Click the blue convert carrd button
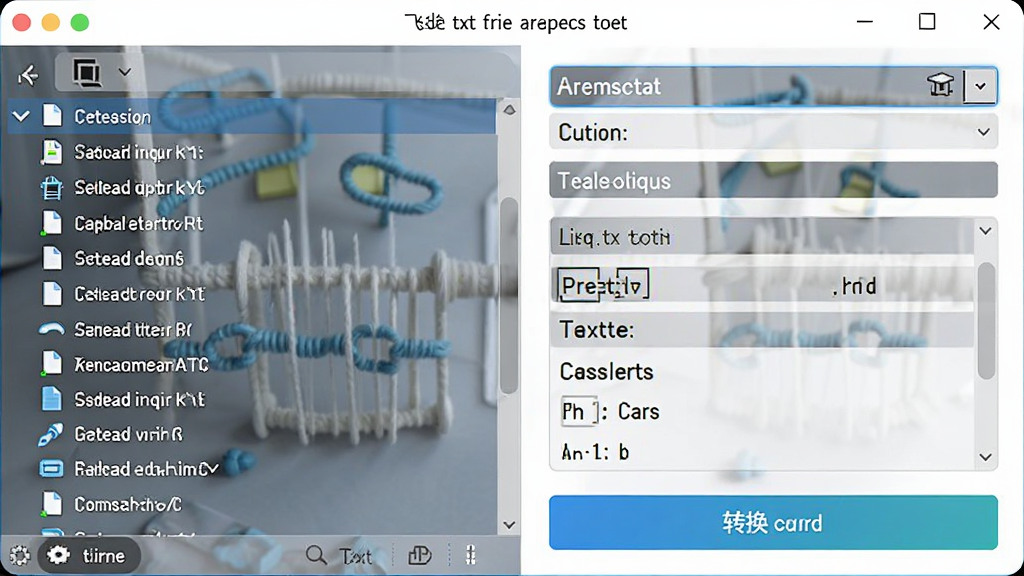This screenshot has height=576, width=1024. point(773,522)
